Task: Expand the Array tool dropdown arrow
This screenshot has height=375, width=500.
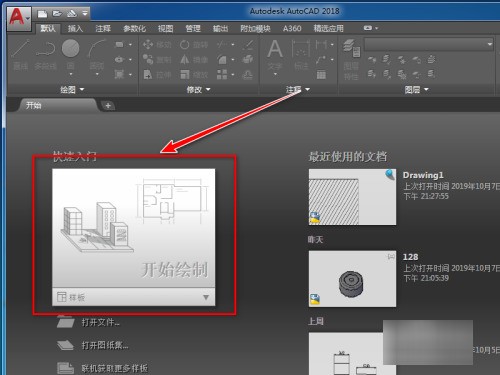Action: click(233, 75)
